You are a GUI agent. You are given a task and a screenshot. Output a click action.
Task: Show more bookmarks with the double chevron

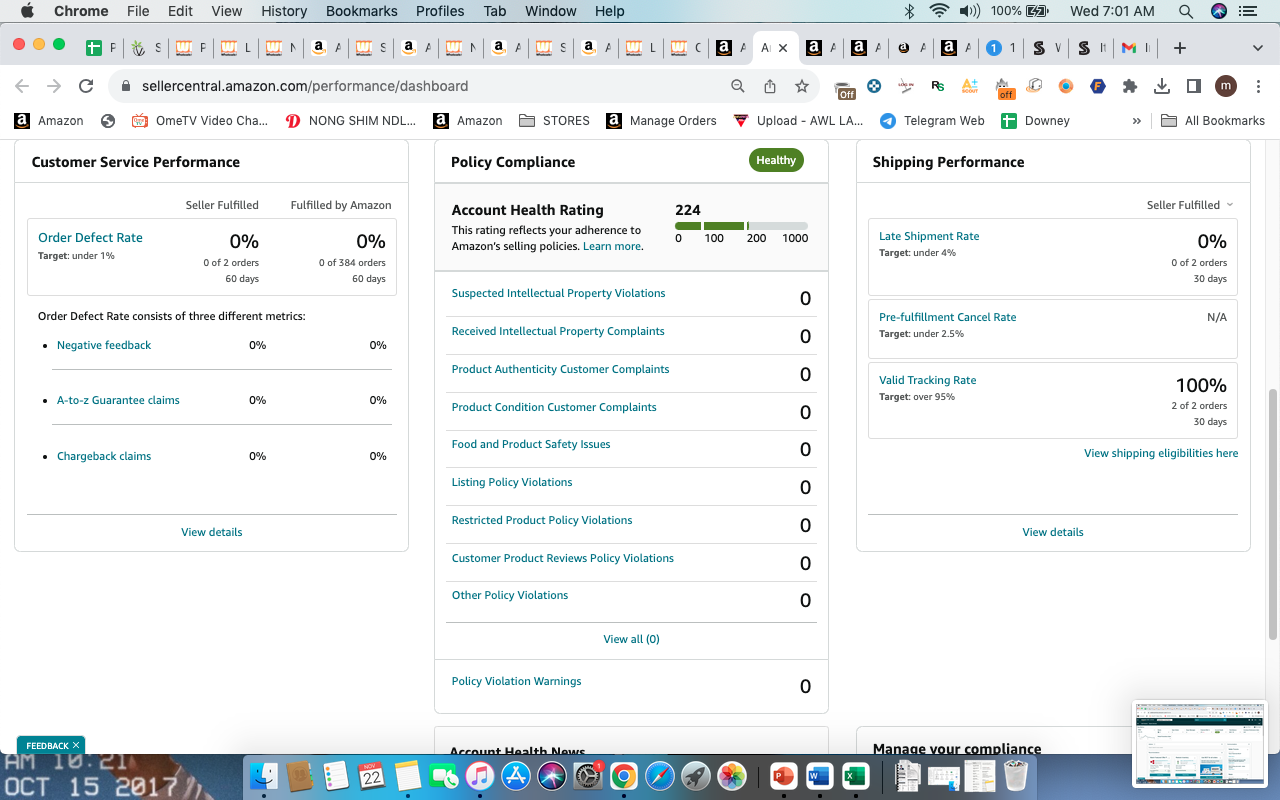(x=1136, y=121)
